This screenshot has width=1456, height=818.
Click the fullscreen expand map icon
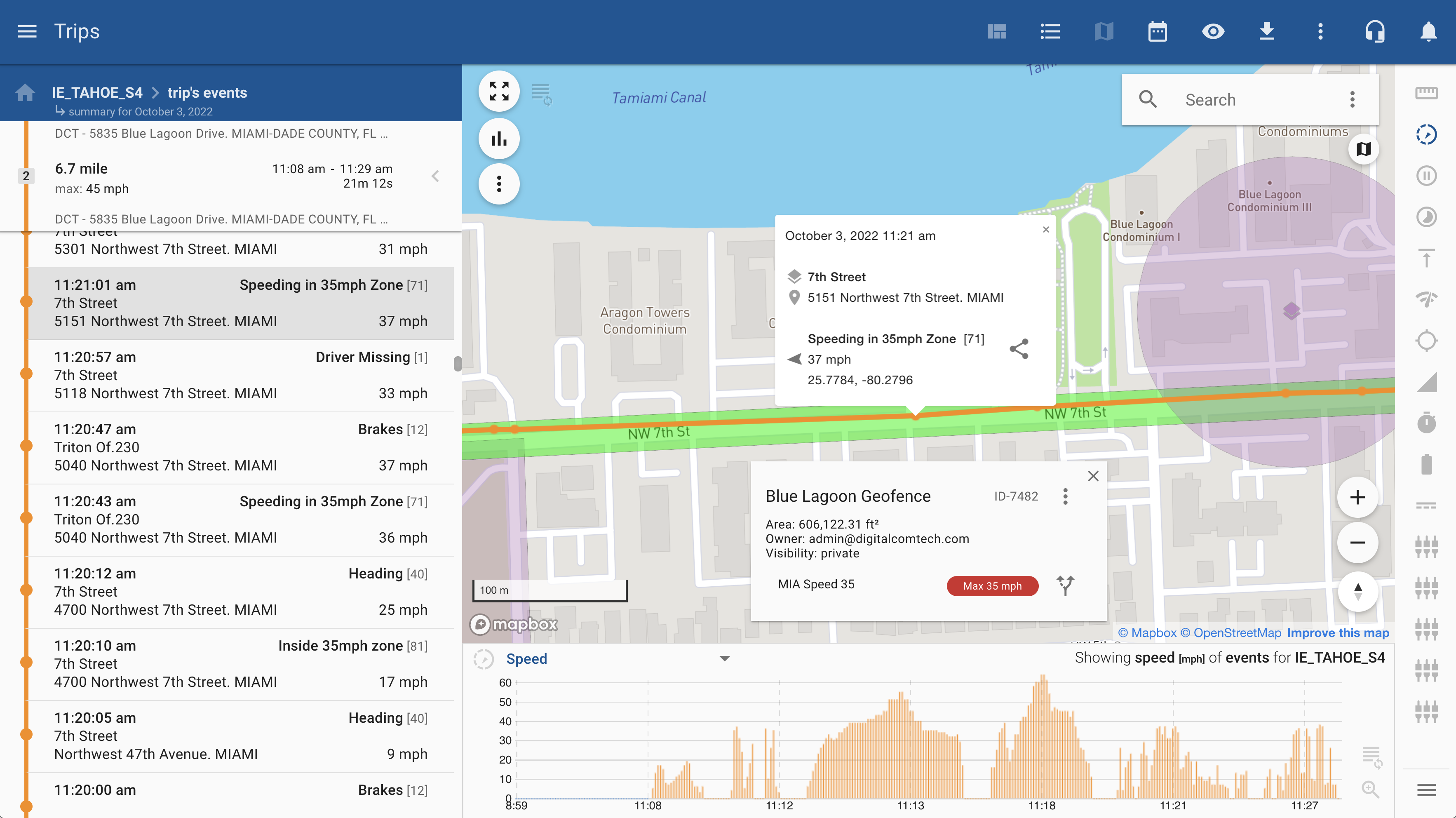click(x=498, y=91)
